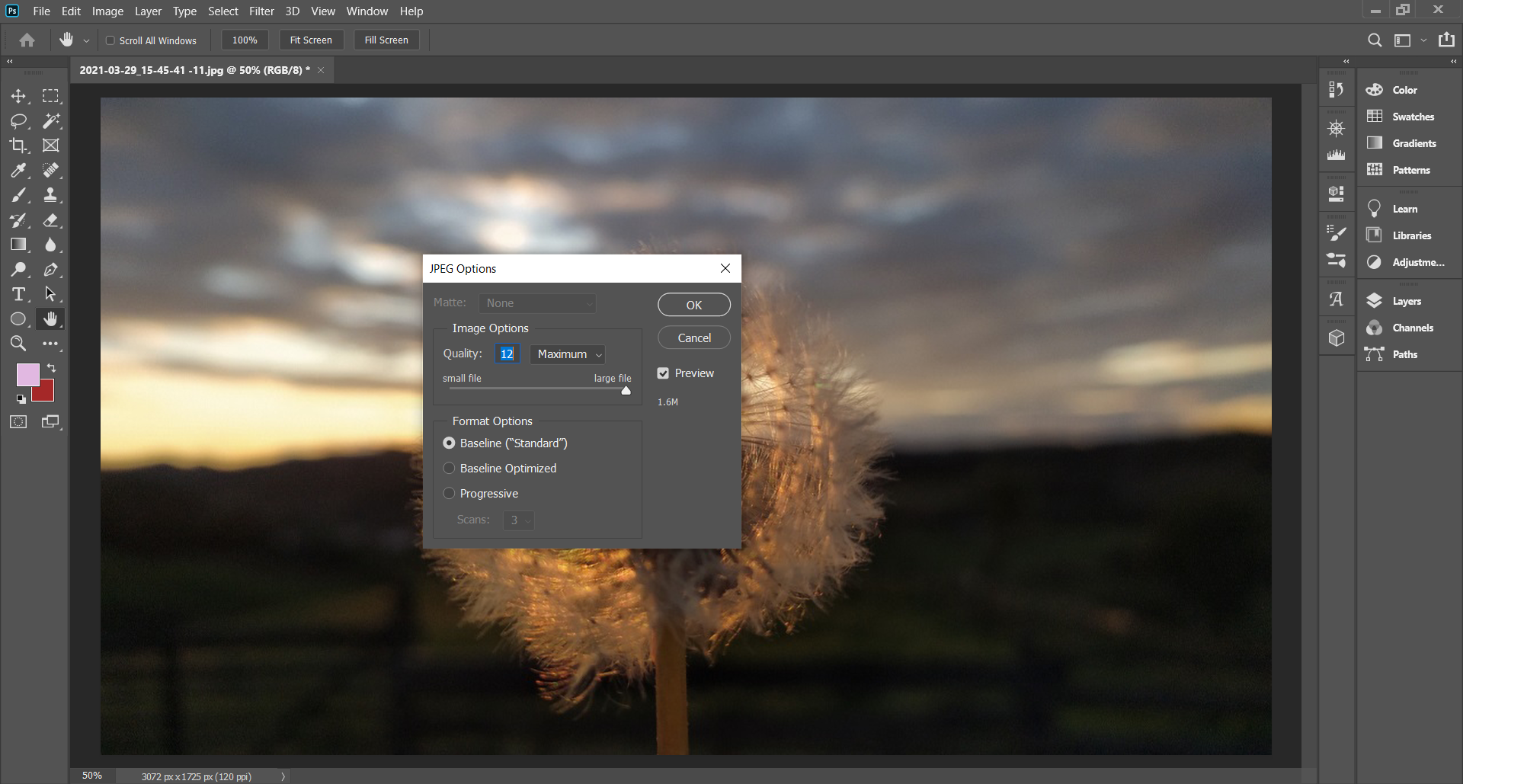Choose the Progressive format option
This screenshot has width=1524, height=784.
click(450, 494)
